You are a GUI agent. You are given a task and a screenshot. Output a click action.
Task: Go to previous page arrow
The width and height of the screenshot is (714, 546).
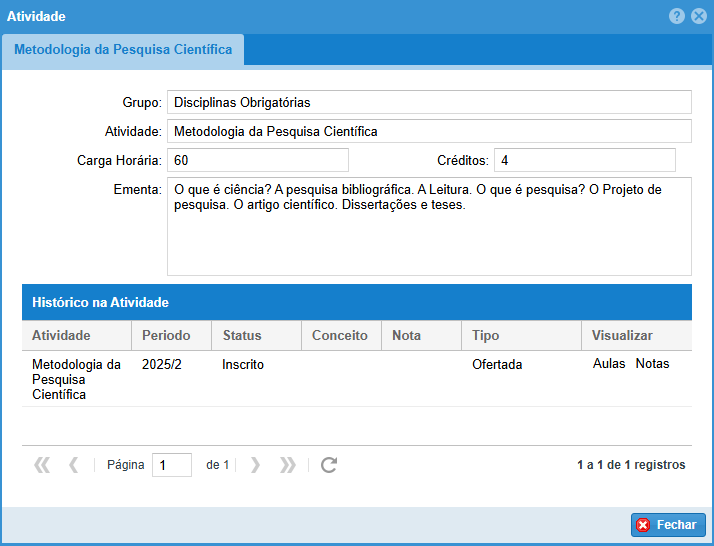pyautogui.click(x=73, y=465)
